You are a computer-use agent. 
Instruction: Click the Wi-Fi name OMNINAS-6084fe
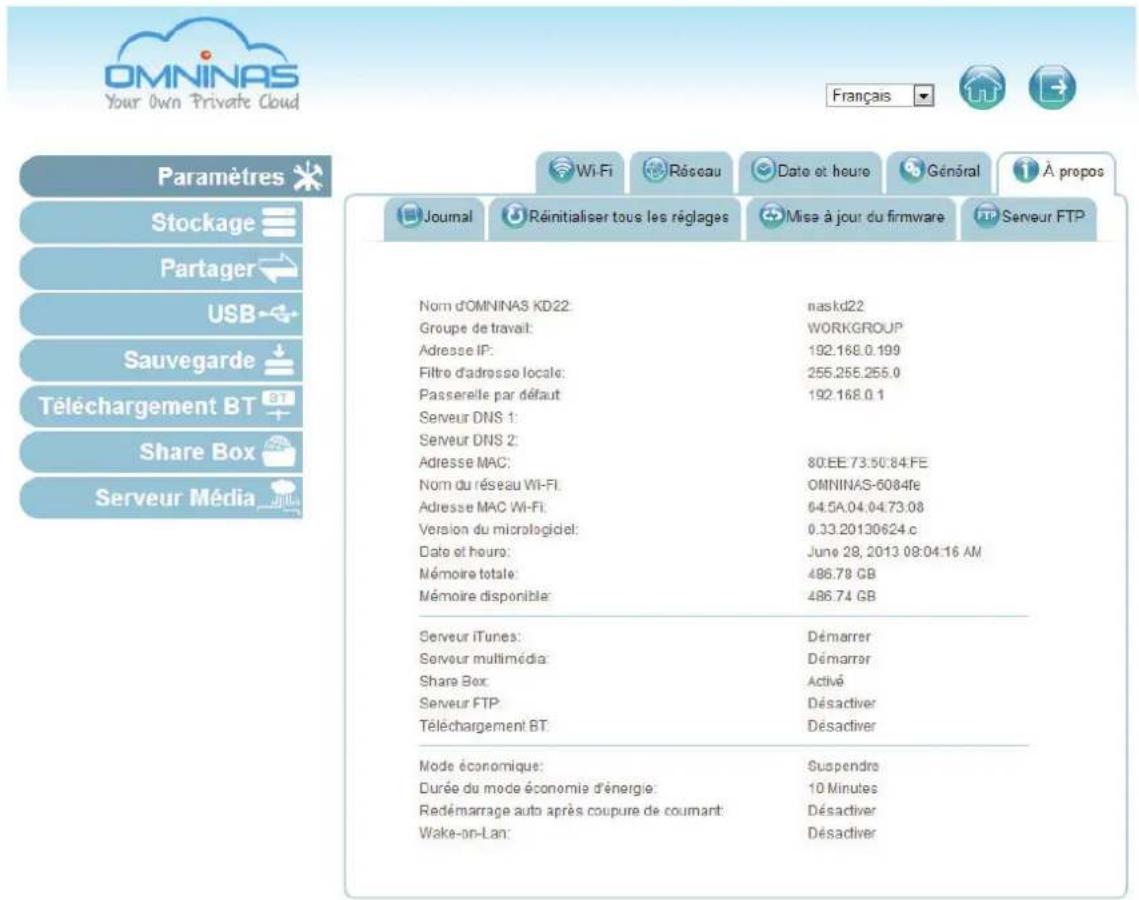864,485
